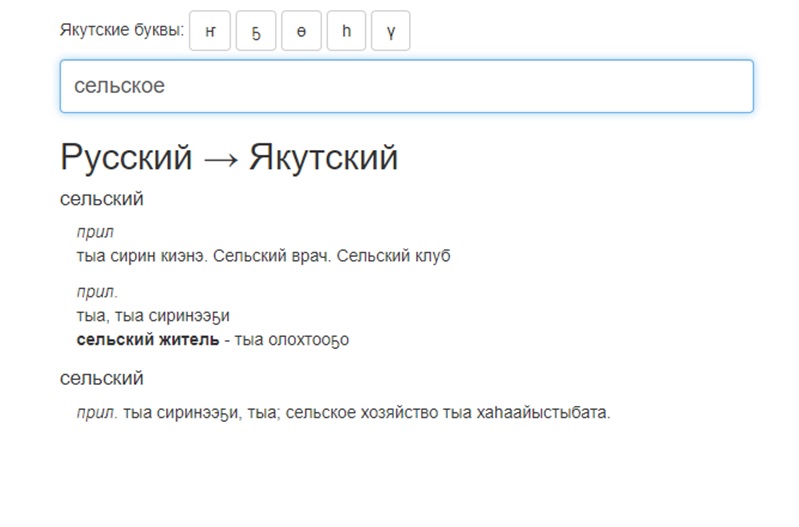Insert the Yakut letter ү
Viewport: 799px width, 527px height.
pos(390,31)
